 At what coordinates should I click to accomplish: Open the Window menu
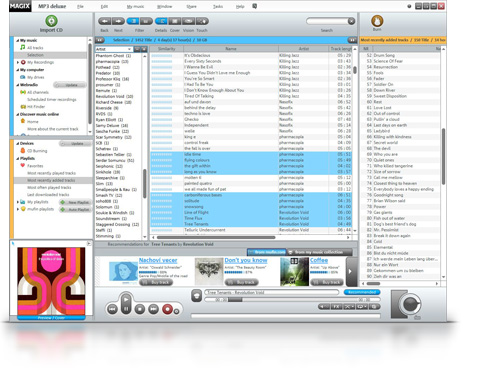point(164,6)
